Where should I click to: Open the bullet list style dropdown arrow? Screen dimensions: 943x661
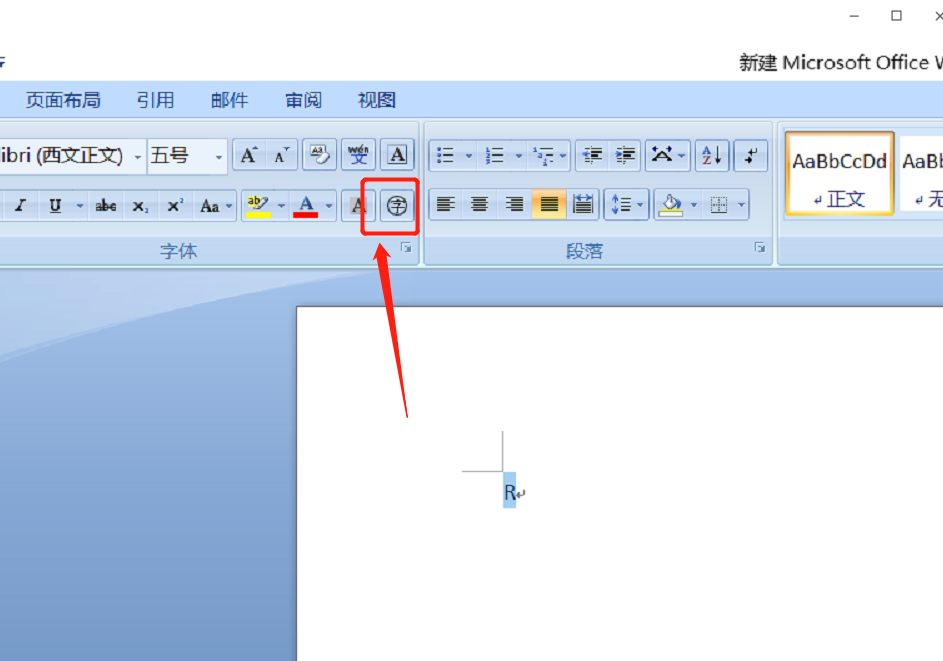(468, 156)
